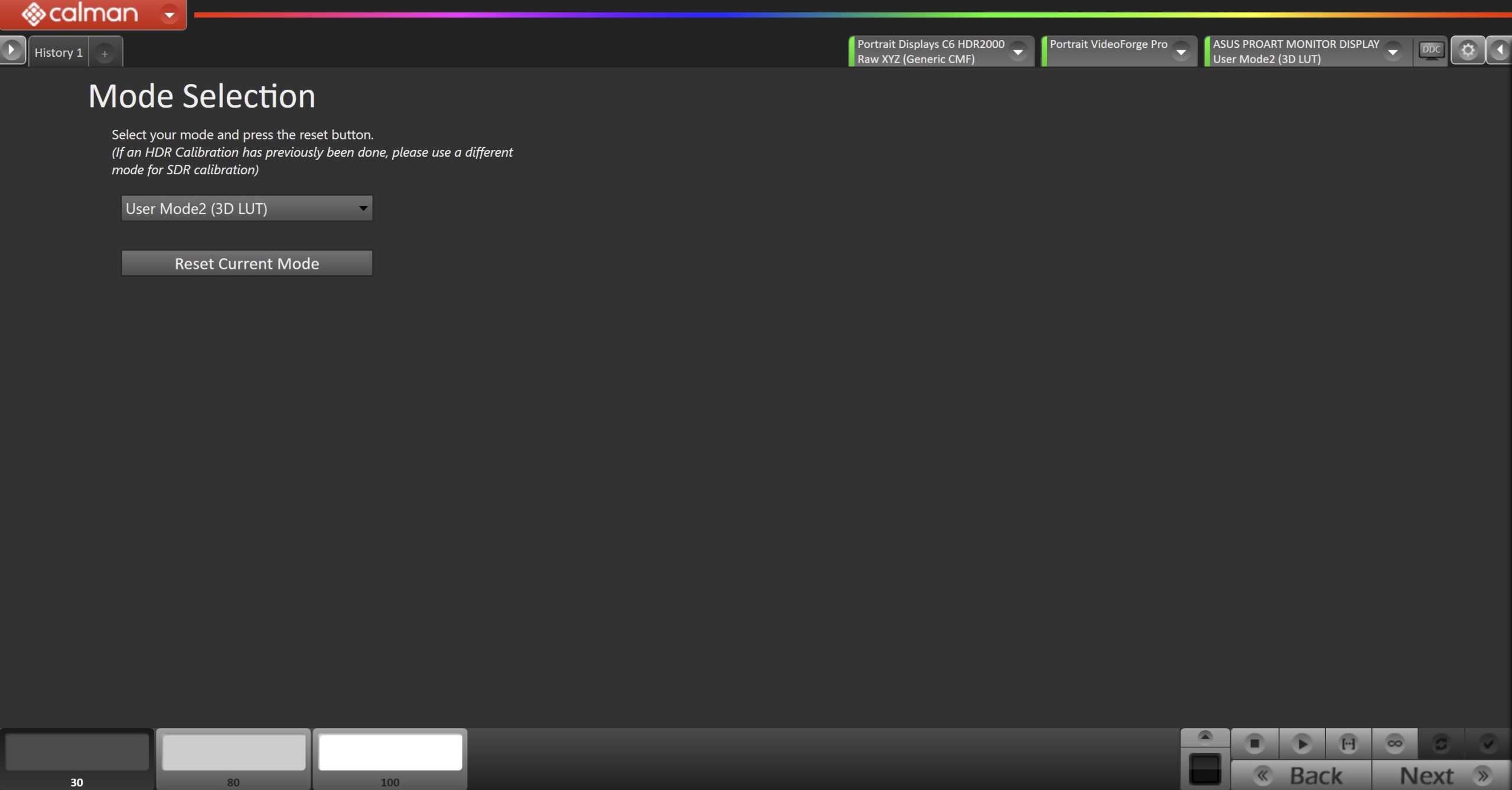Screen dimensions: 1512x790
Task: Click the read series bracket icon
Action: coord(1348,743)
